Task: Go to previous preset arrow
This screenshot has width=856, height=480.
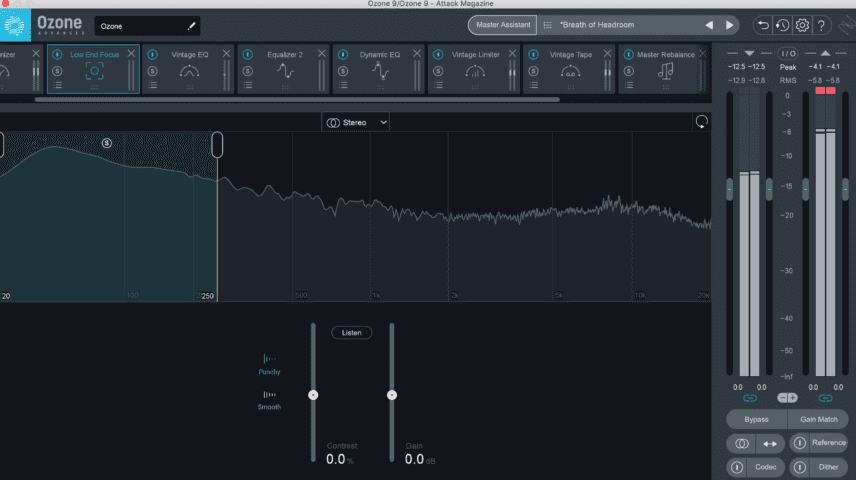Action: point(709,25)
